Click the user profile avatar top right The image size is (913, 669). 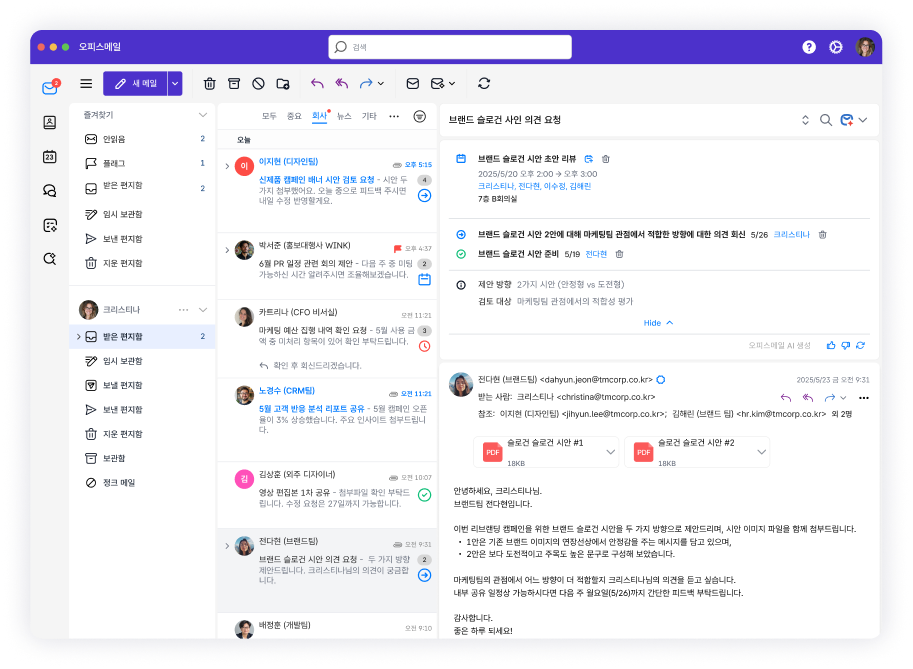(865, 47)
